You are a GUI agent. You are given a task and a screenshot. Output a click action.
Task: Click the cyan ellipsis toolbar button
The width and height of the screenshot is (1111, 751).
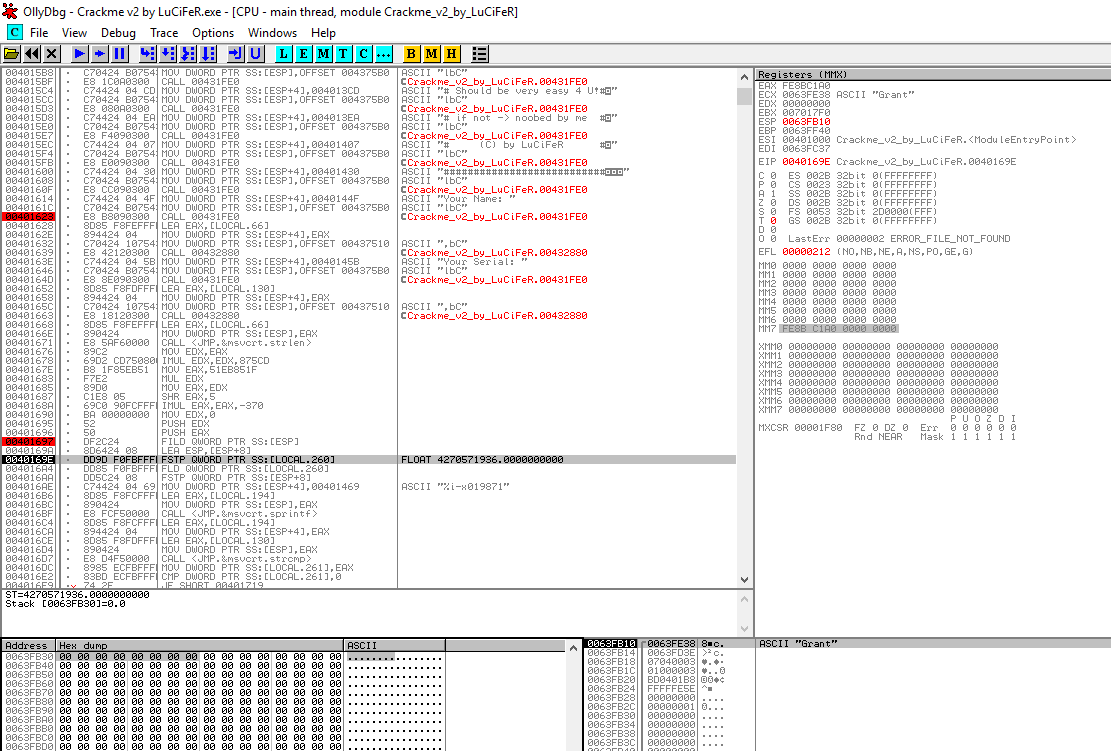coord(383,54)
